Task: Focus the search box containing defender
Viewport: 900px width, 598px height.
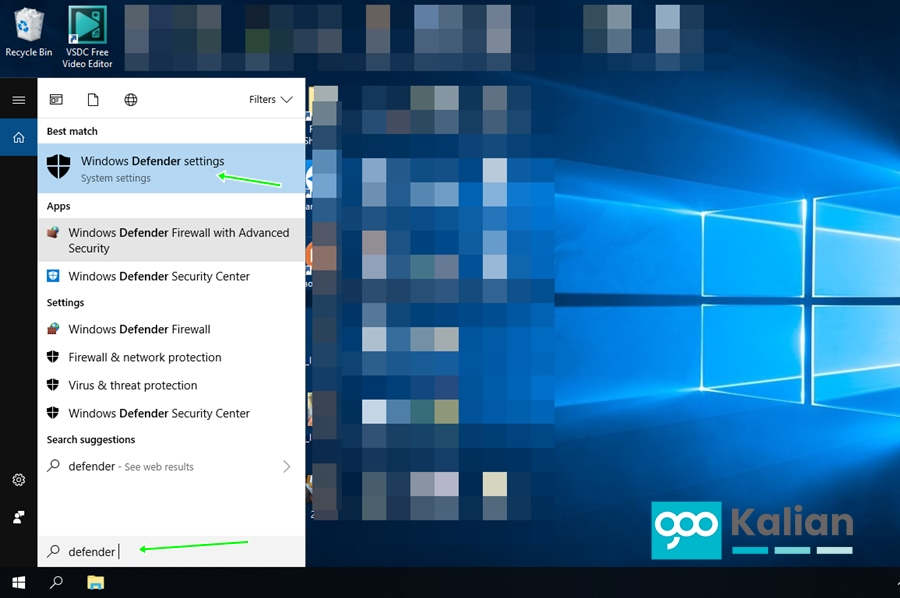Action: (x=171, y=552)
